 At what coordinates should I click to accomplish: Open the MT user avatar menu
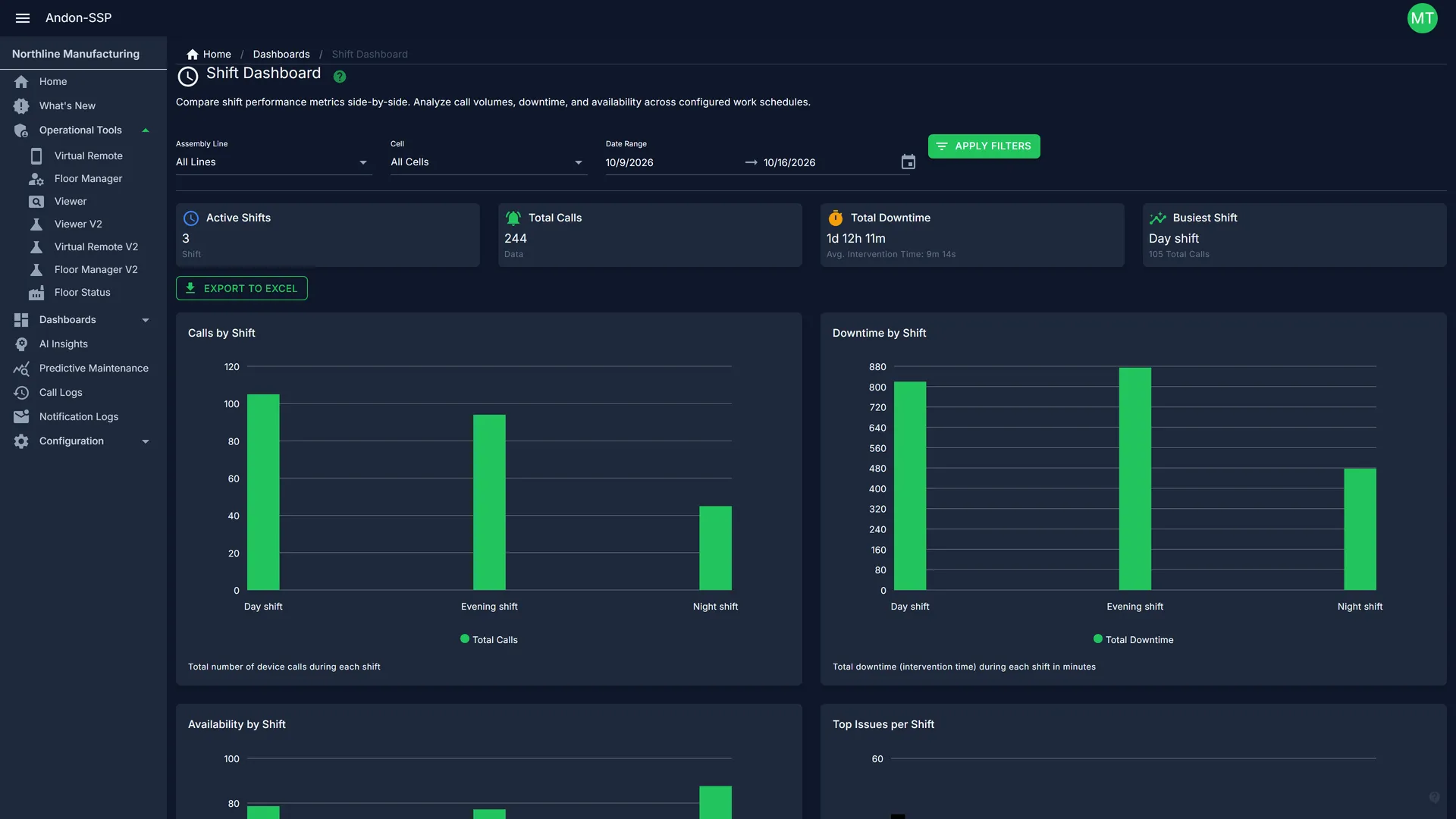[x=1422, y=18]
